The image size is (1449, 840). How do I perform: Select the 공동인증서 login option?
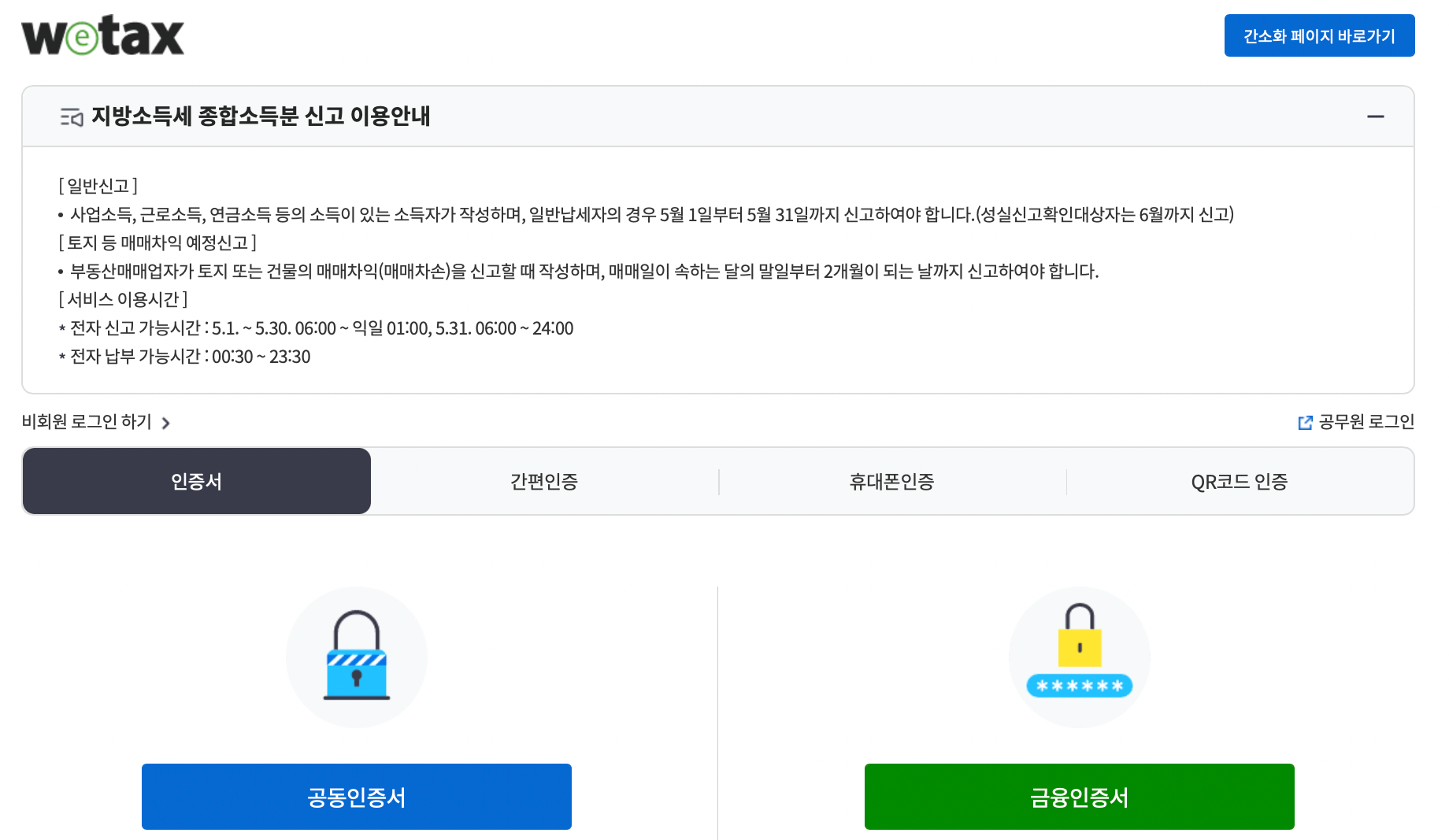[356, 797]
